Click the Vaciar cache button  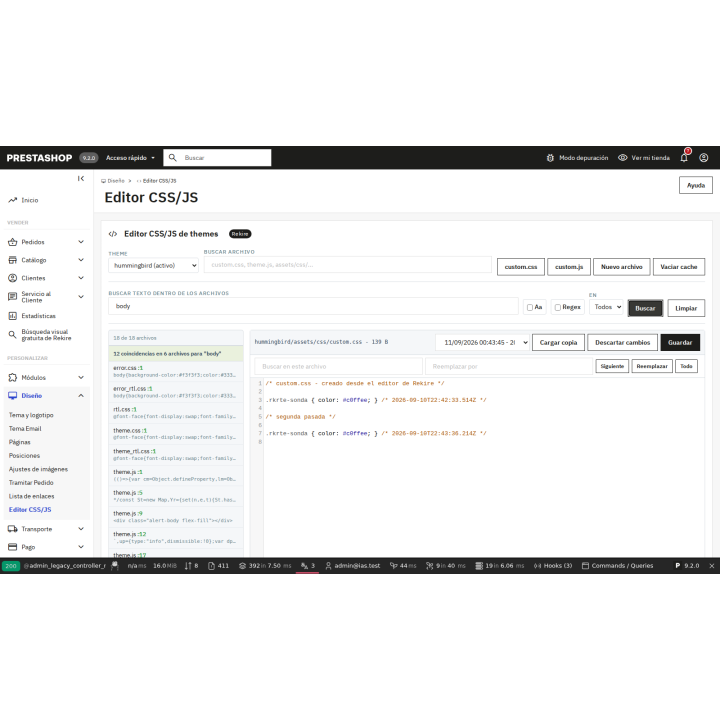tap(679, 267)
